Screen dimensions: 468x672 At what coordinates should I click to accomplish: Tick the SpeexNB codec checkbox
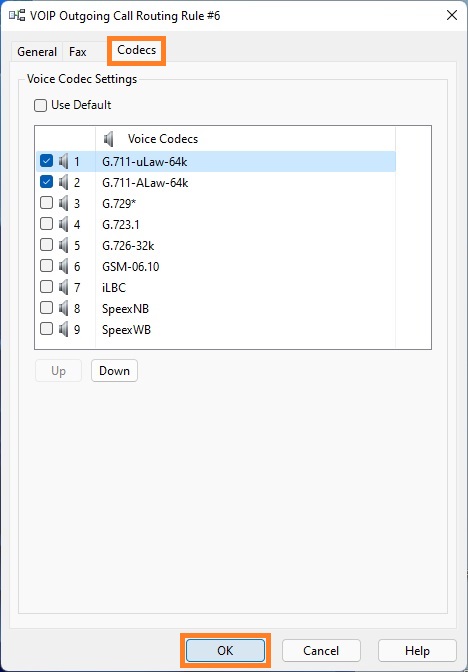click(x=46, y=309)
